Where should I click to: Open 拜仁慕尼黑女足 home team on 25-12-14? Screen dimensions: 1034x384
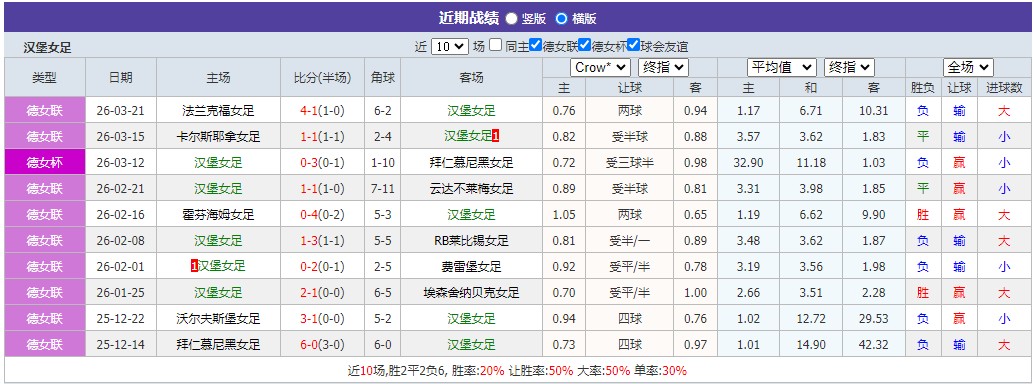[x=218, y=344]
